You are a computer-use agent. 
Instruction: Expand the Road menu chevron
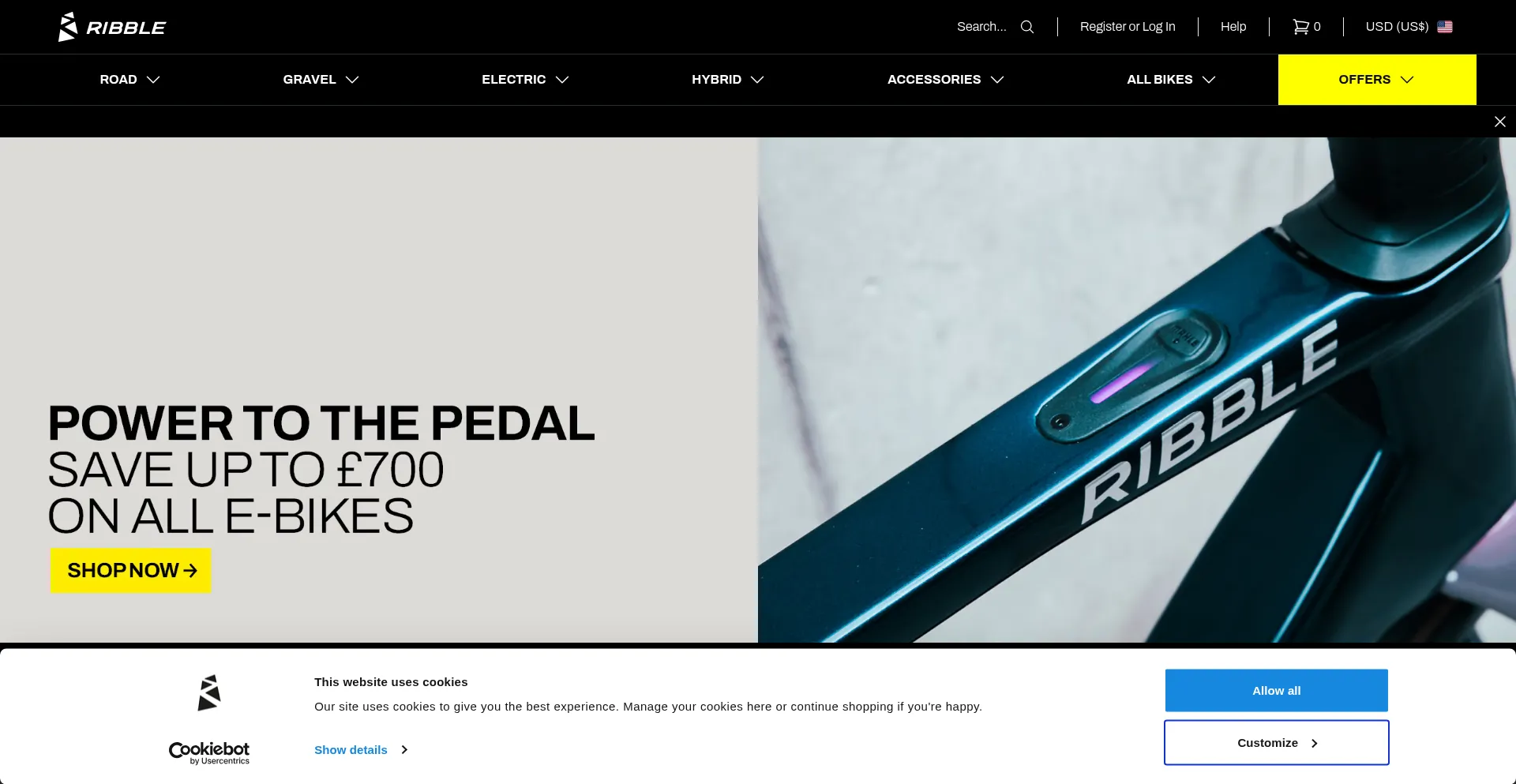pos(153,80)
